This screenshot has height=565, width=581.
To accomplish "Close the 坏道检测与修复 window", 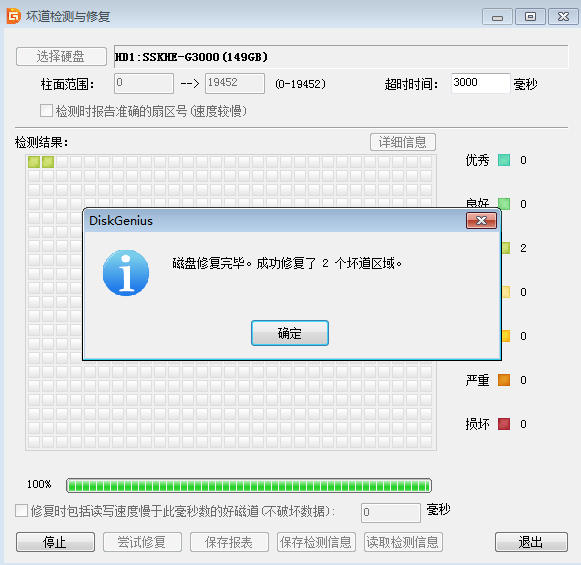I will tap(563, 17).
